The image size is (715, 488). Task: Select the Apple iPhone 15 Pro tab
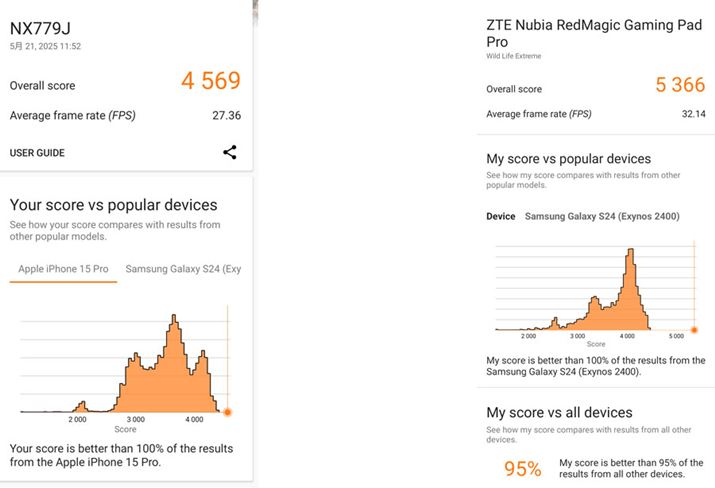[63, 269]
